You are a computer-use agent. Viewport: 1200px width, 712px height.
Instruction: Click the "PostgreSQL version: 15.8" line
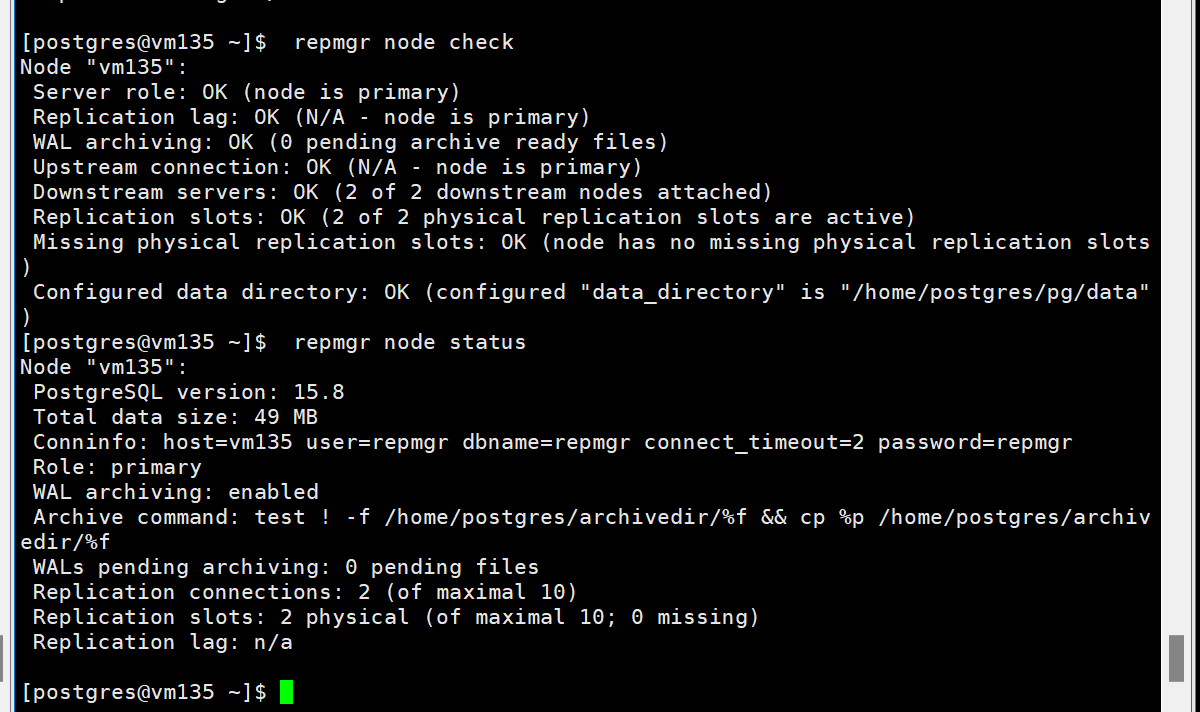click(188, 392)
